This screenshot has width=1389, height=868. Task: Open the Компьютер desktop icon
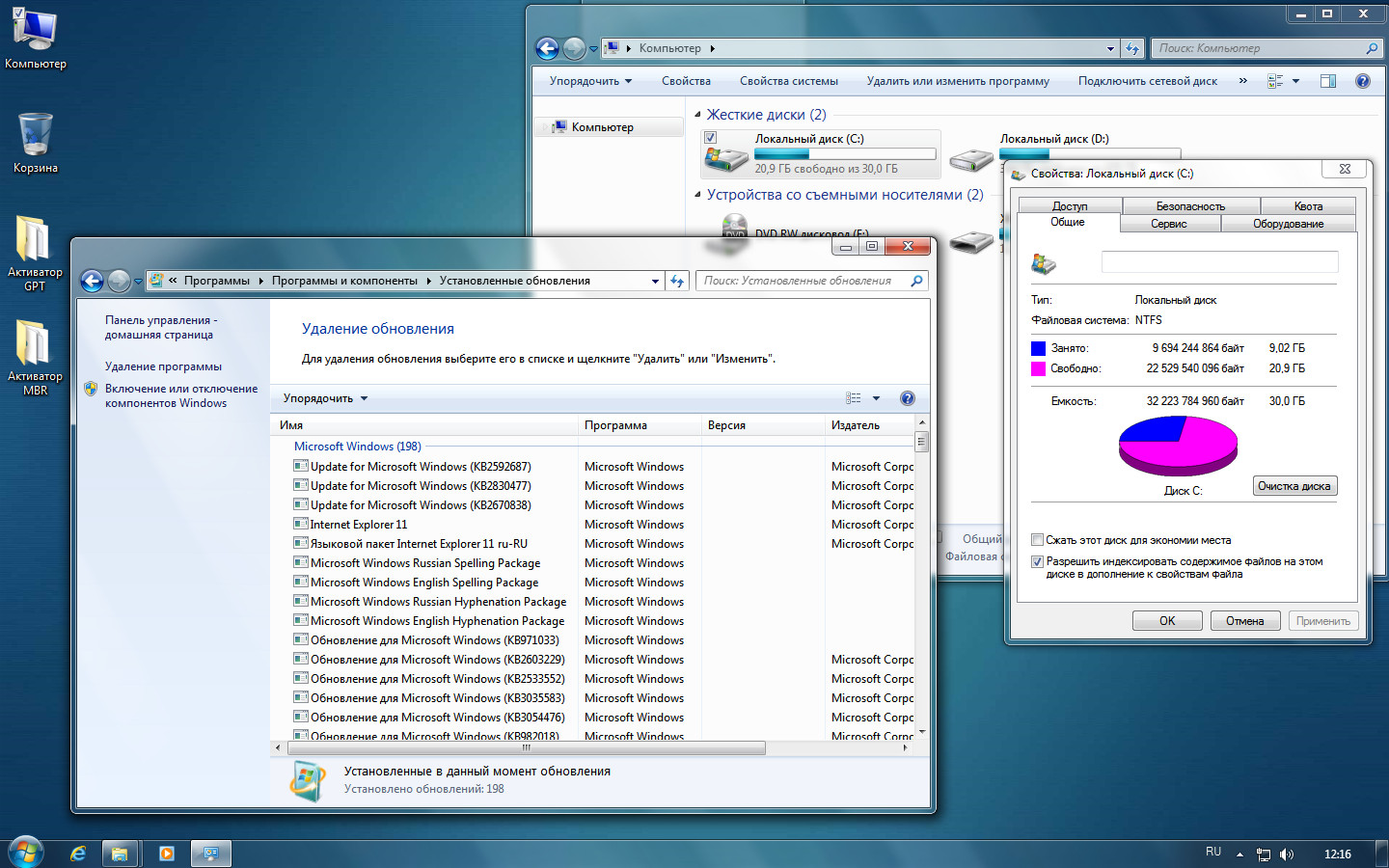(x=35, y=39)
